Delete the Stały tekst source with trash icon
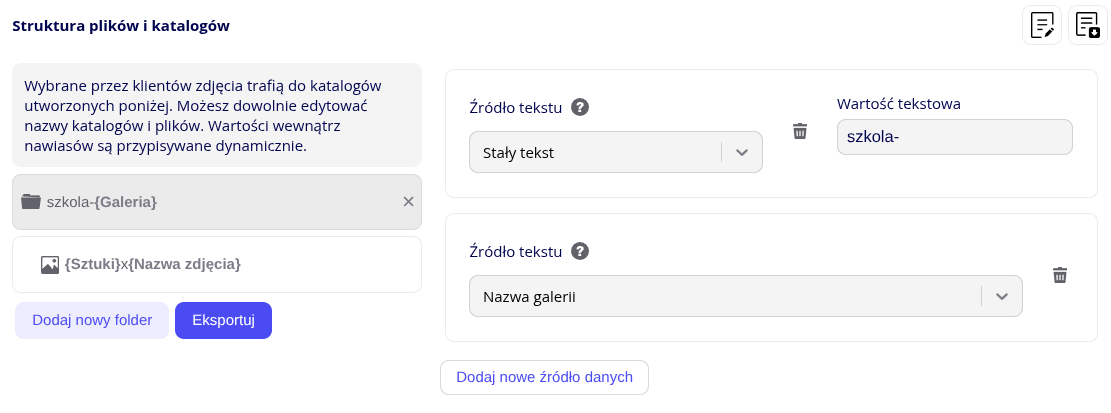The width and height of the screenshot is (1111, 413). point(800,131)
